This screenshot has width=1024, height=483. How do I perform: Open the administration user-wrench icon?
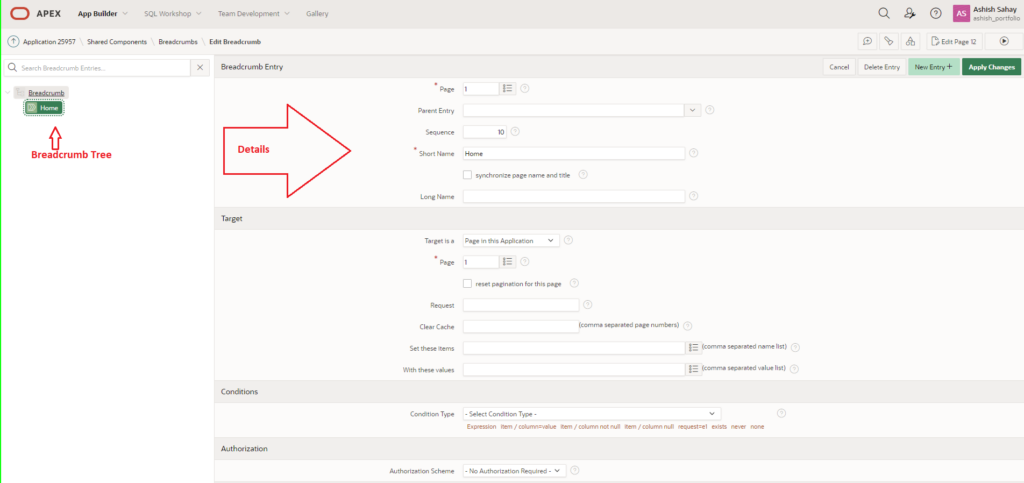pos(909,13)
